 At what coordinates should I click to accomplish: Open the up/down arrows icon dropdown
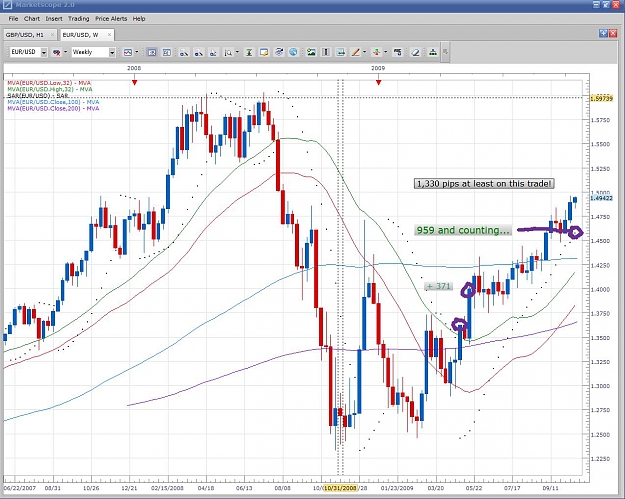pos(385,52)
